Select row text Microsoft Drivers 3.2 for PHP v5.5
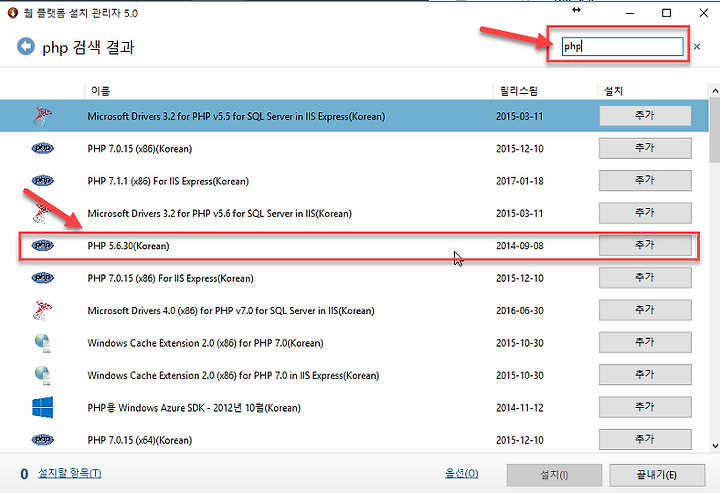 pyautogui.click(x=236, y=117)
